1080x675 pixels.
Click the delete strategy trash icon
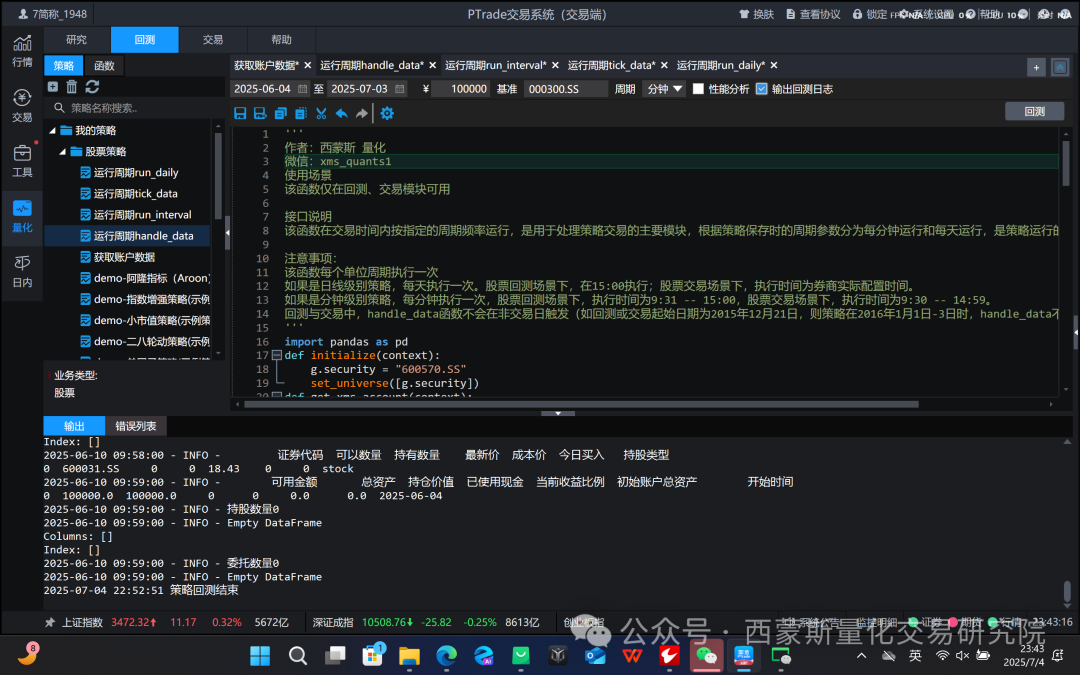(x=72, y=87)
